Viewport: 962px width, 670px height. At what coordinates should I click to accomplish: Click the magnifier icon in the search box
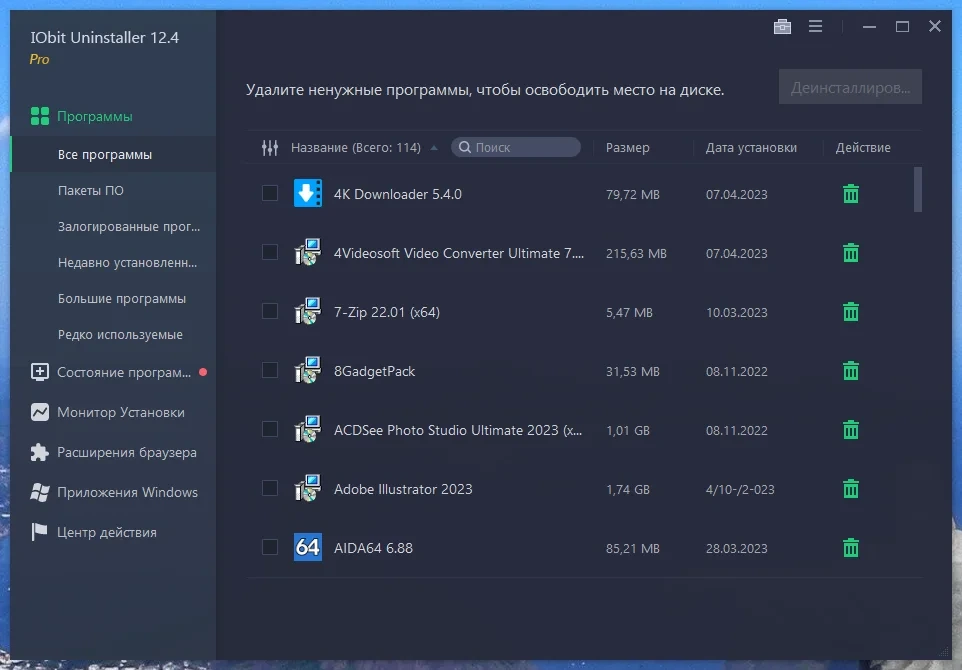click(465, 147)
